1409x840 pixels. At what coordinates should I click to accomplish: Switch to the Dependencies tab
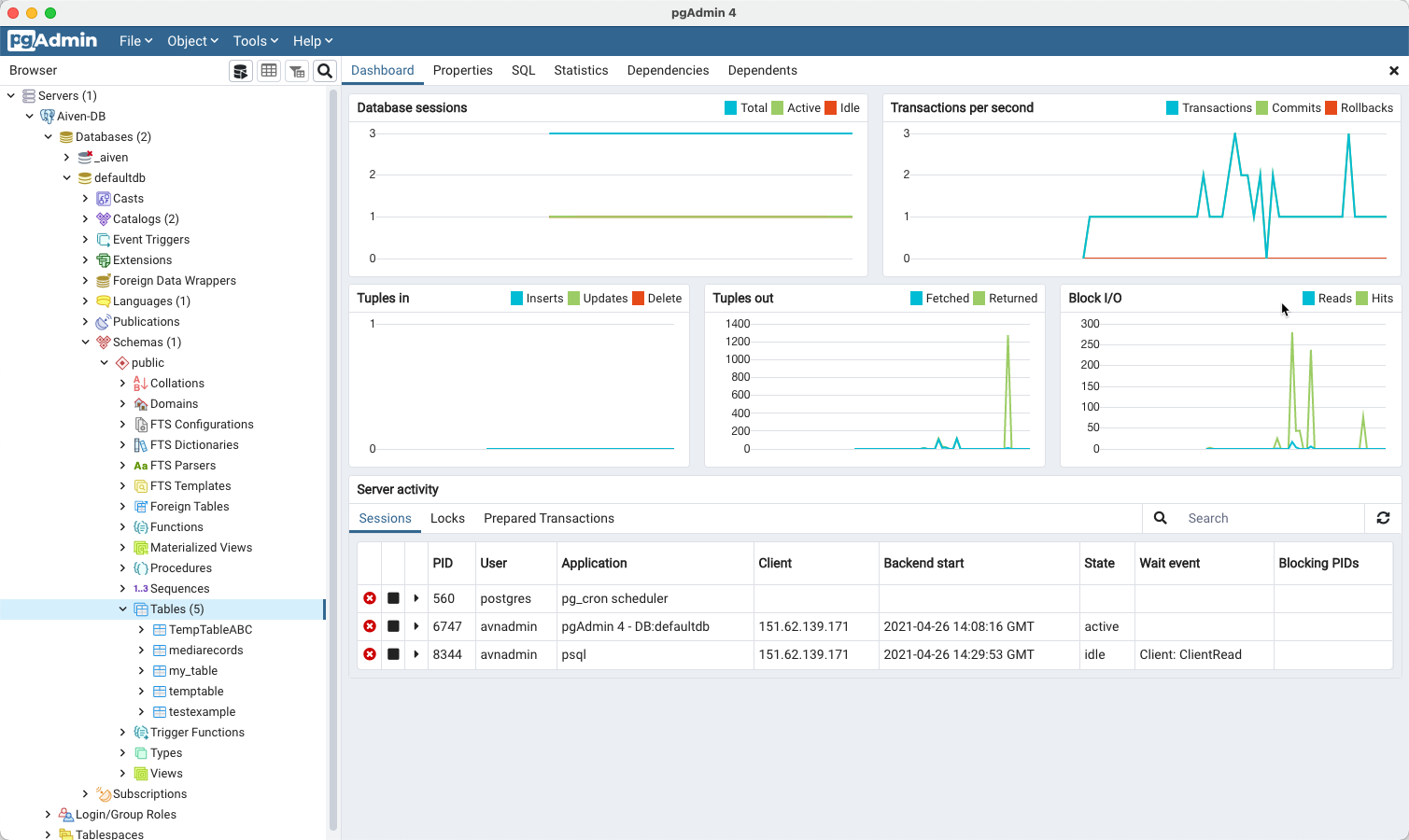coord(668,70)
